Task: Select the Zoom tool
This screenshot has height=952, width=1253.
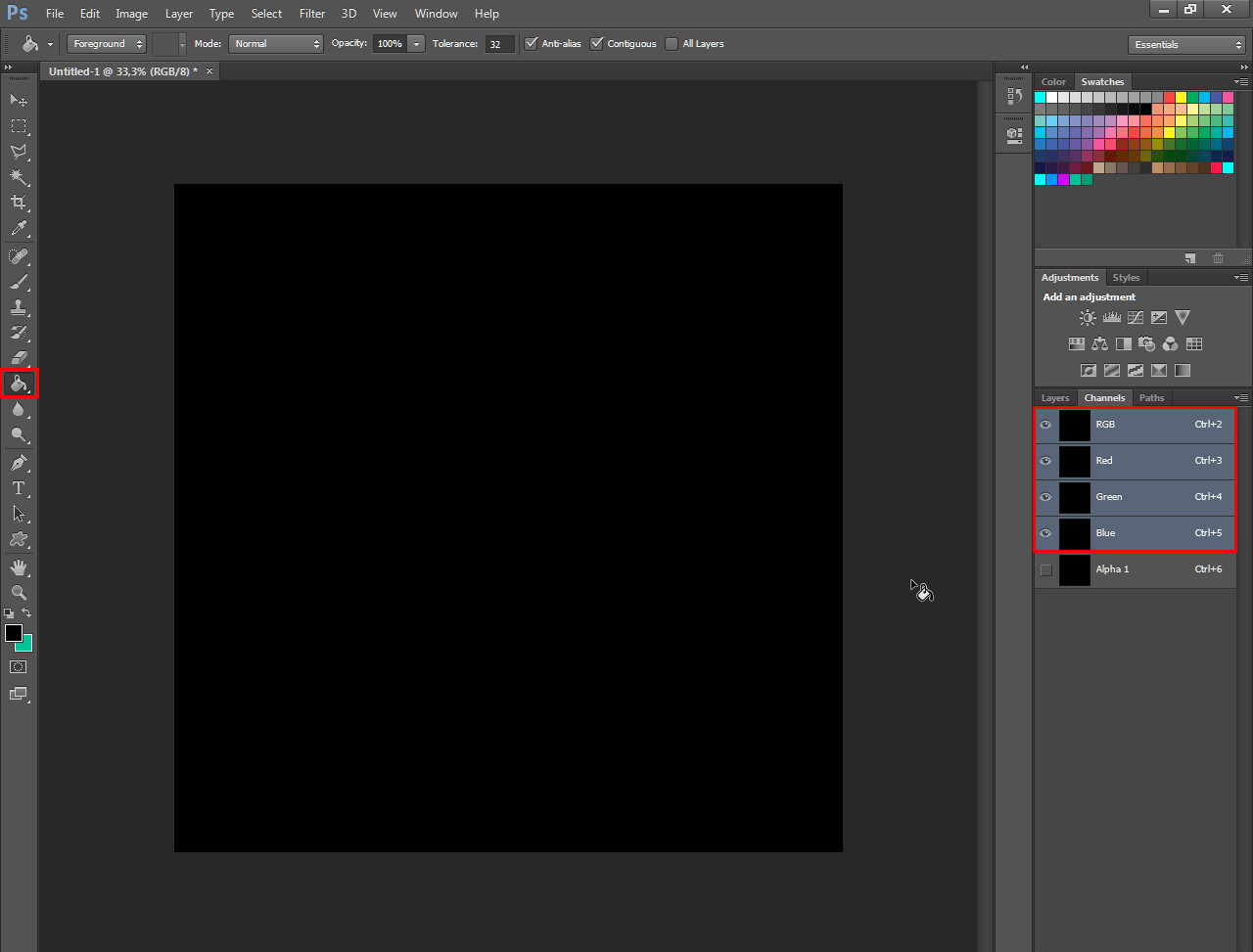Action: click(18, 592)
